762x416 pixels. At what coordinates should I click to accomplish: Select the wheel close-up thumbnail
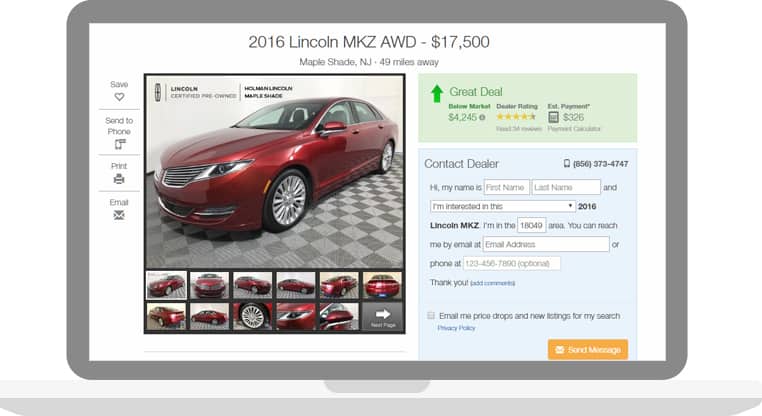[x=253, y=316]
